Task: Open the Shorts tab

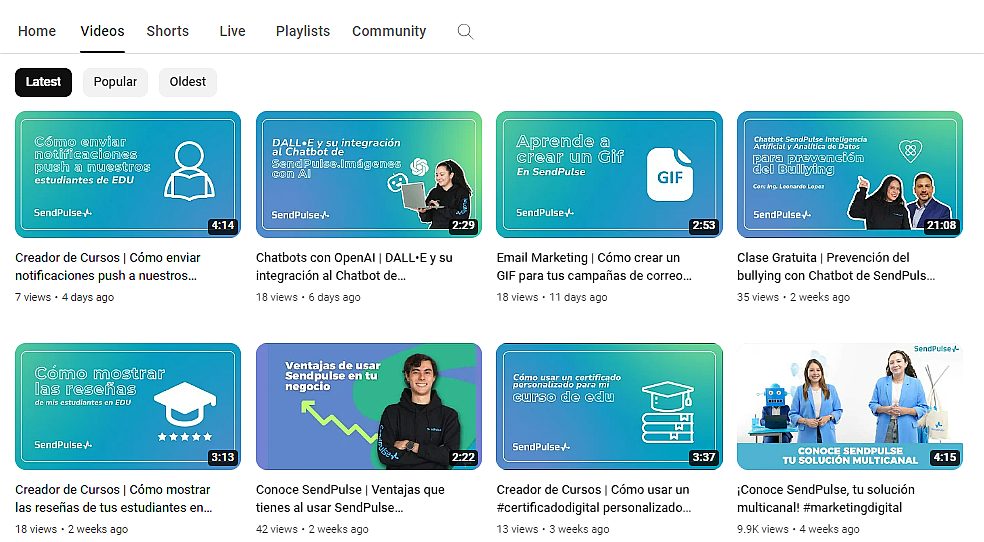Action: coord(168,31)
